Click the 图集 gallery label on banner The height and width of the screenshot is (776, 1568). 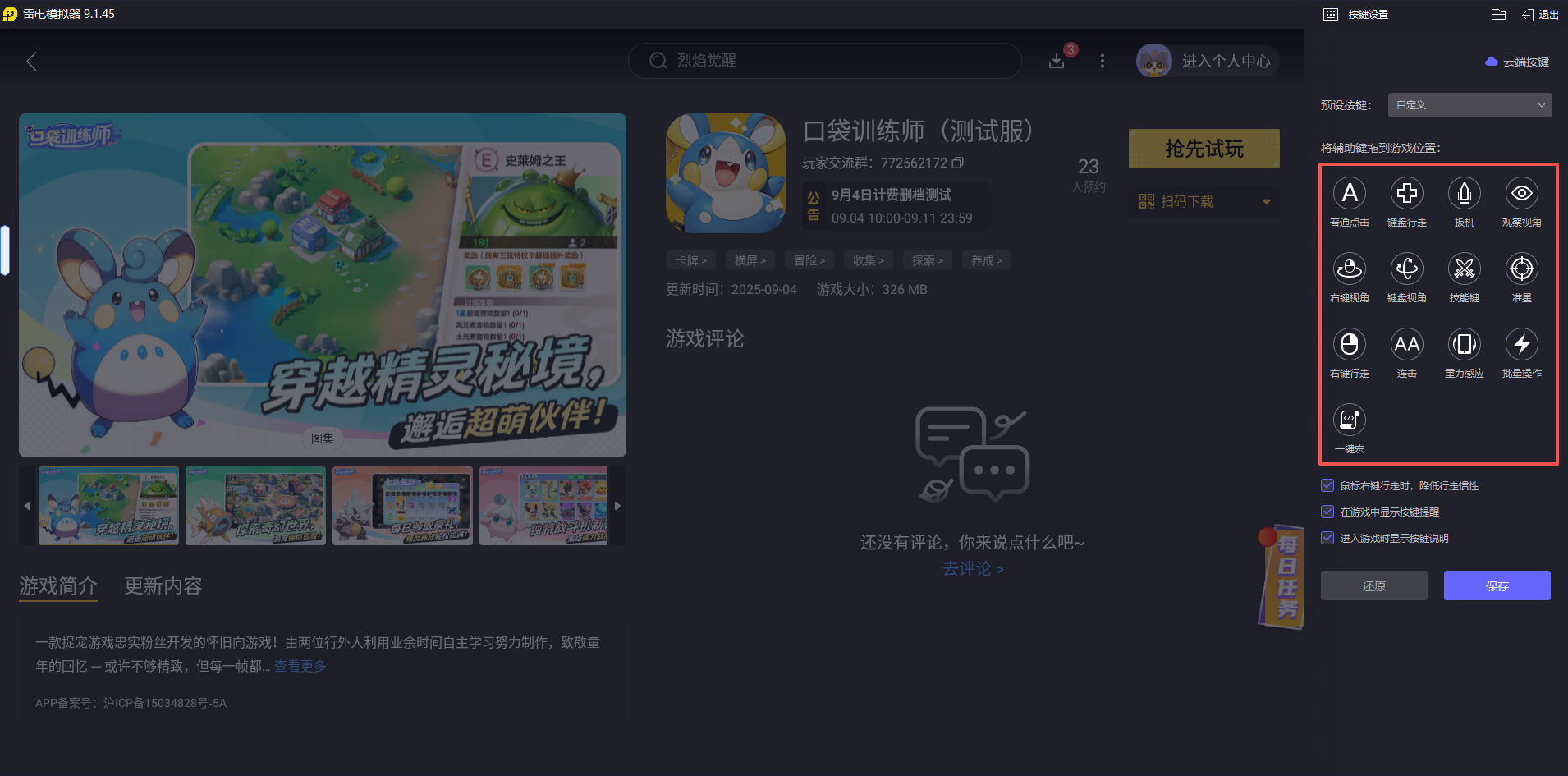(x=323, y=439)
